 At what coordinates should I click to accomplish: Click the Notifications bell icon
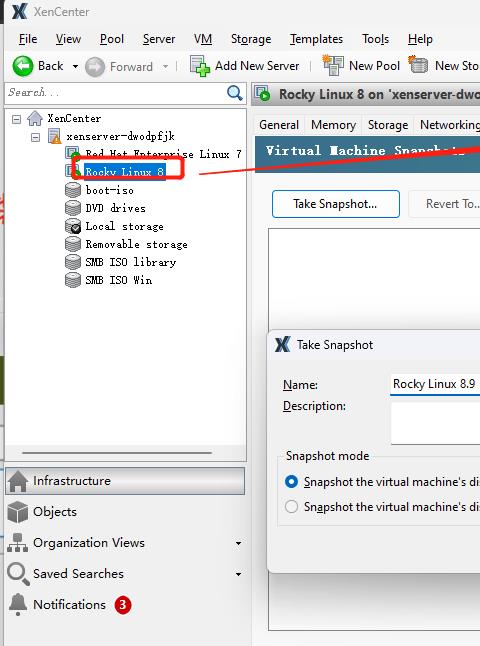click(x=18, y=605)
